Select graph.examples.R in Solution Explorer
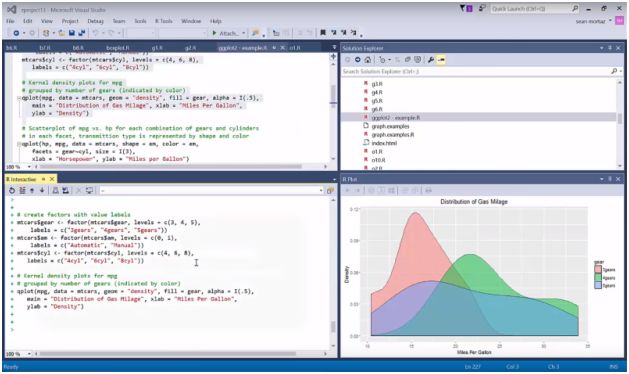This screenshot has height=374, width=629. pos(392,134)
